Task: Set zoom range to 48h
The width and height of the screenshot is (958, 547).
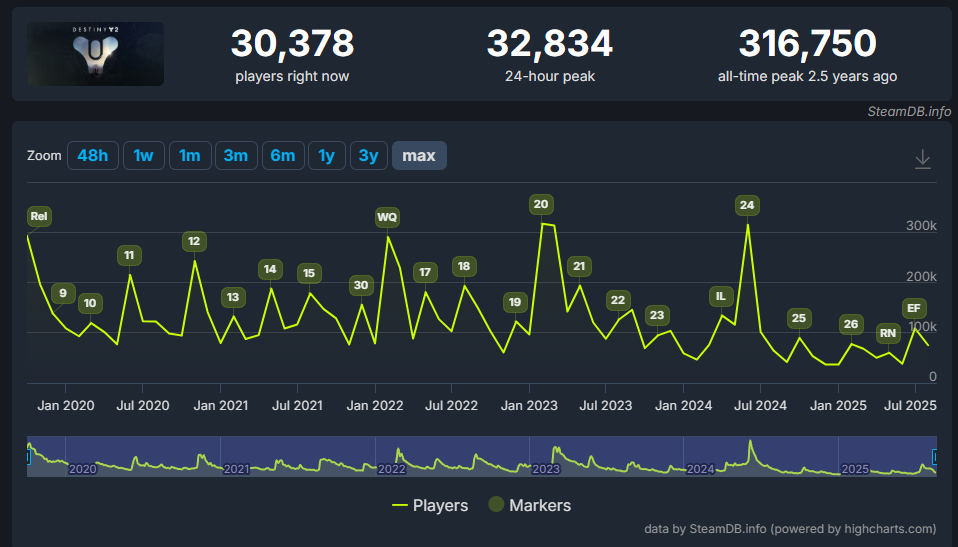Action: click(x=93, y=155)
